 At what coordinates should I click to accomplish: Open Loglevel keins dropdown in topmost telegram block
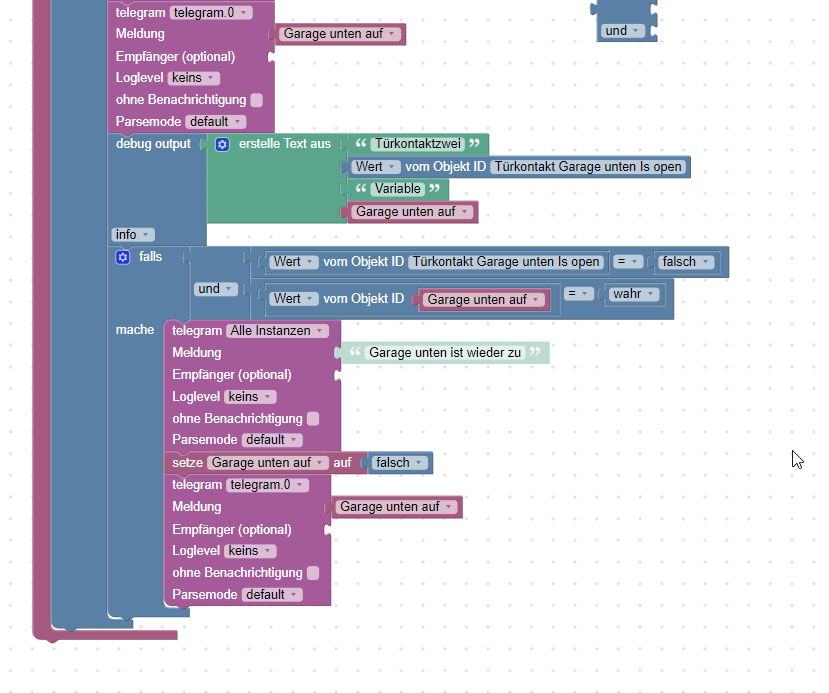pyautogui.click(x=194, y=78)
